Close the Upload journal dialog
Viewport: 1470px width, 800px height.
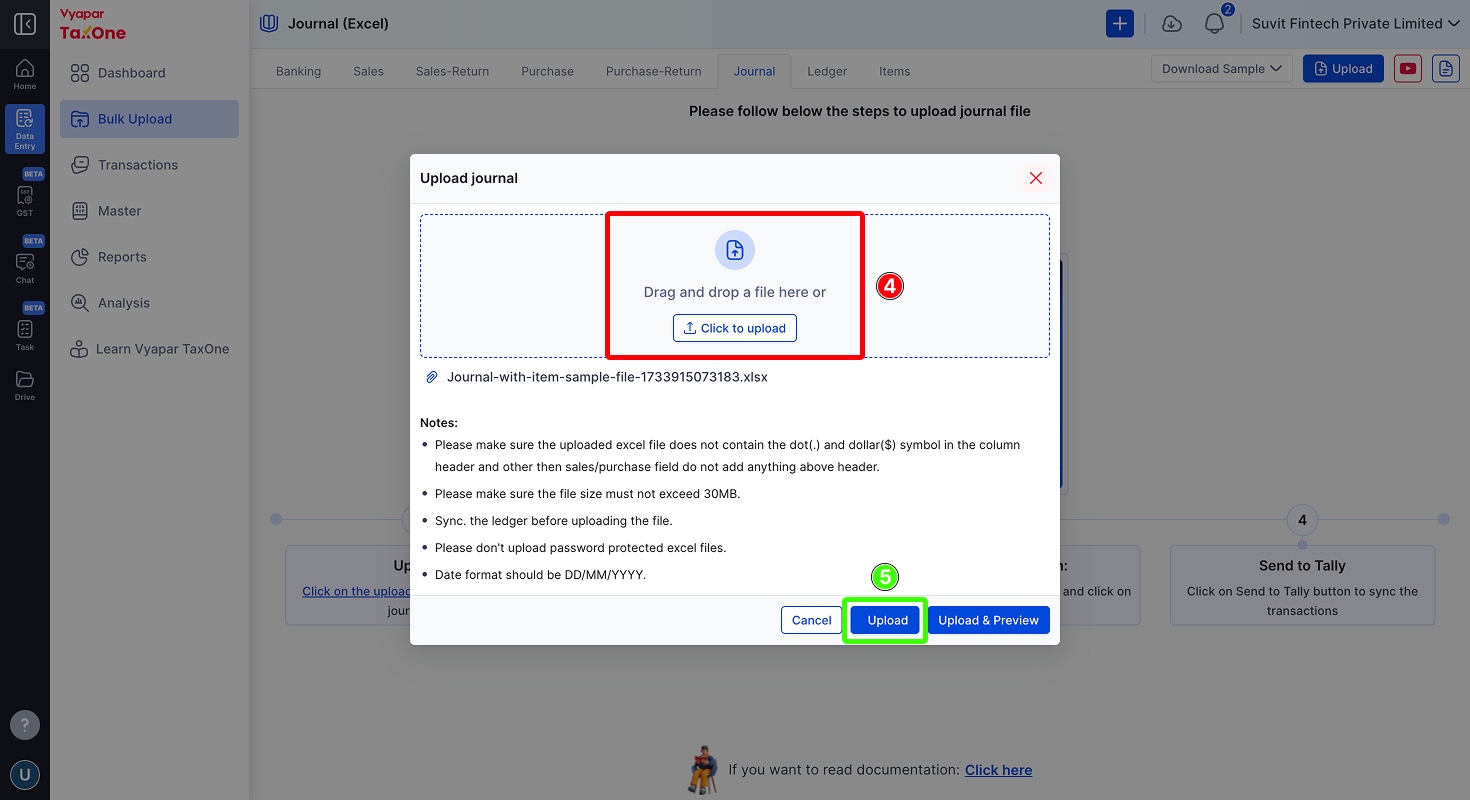[x=1036, y=178]
